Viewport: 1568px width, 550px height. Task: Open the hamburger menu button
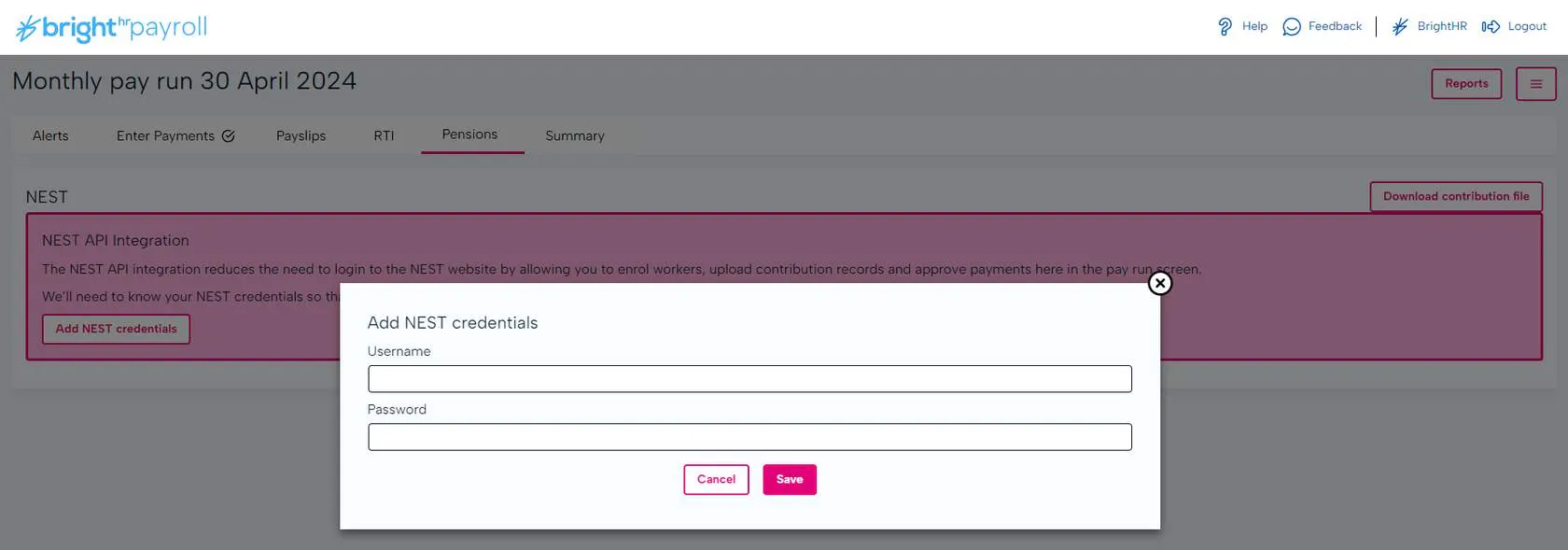click(1535, 84)
